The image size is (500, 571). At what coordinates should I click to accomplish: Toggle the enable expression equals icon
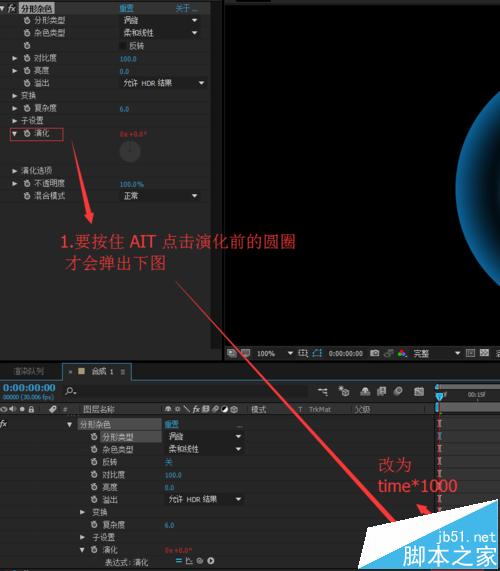point(179,561)
